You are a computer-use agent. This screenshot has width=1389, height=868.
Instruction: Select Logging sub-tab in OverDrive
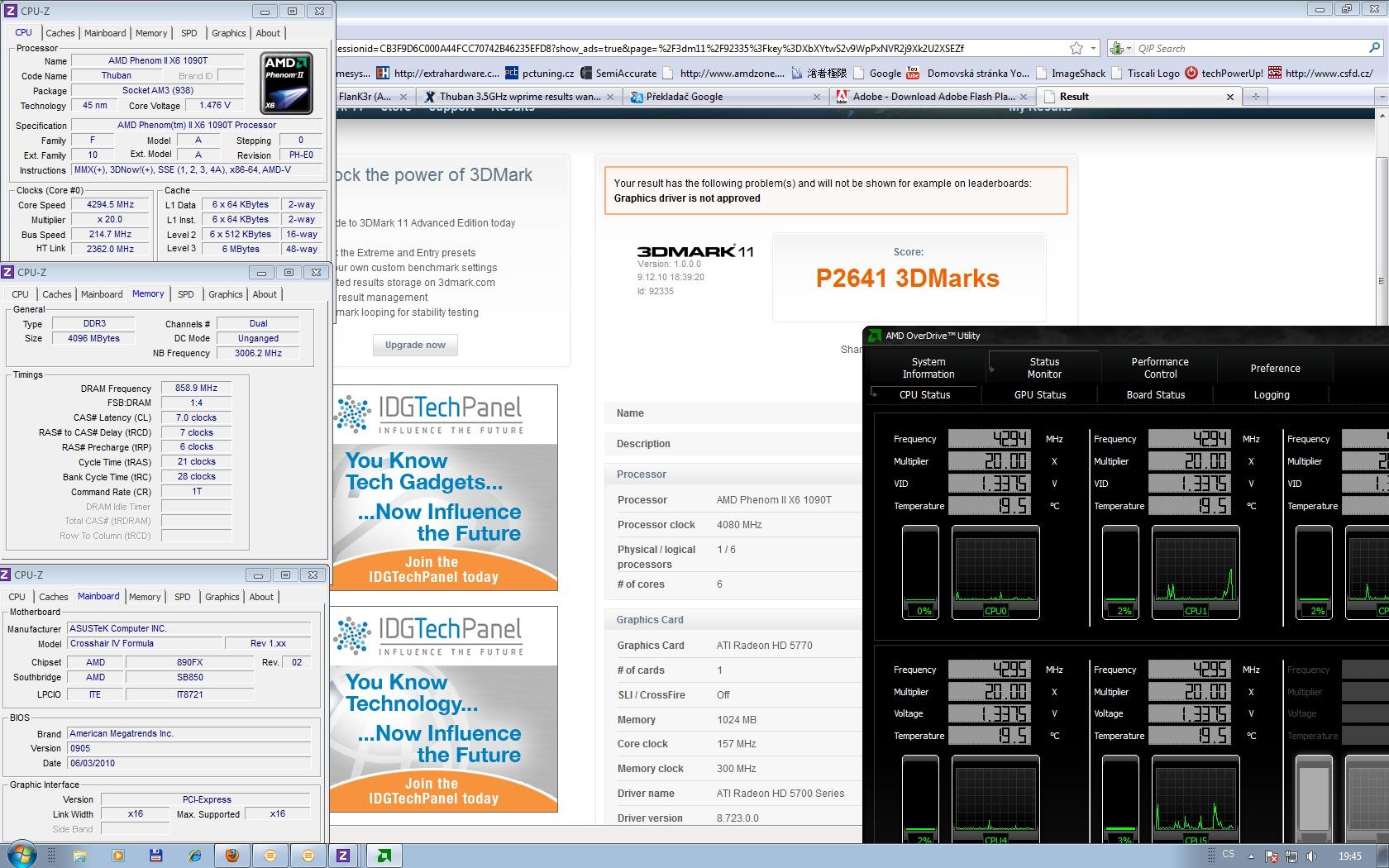coord(1272,395)
